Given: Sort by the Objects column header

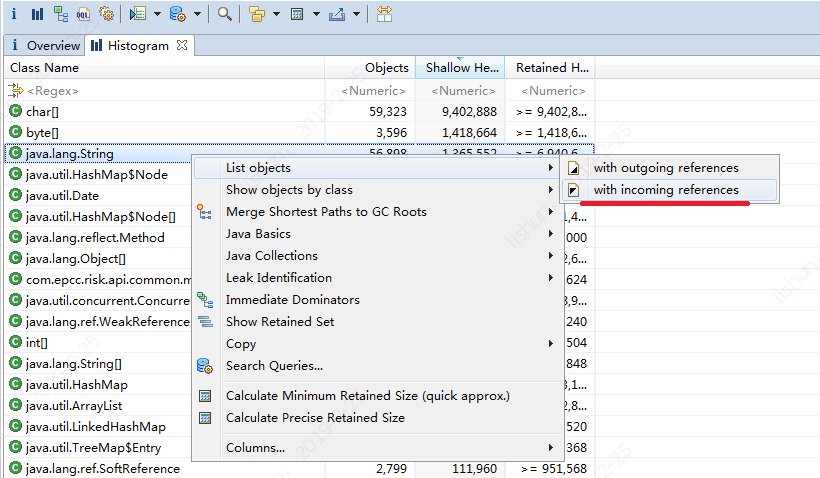Looking at the screenshot, I should pos(370,68).
